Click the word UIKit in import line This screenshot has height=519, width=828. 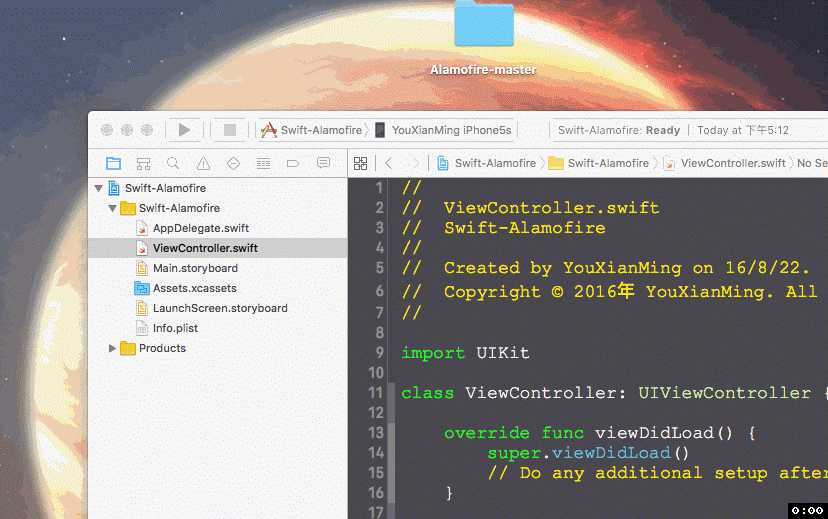(x=503, y=353)
